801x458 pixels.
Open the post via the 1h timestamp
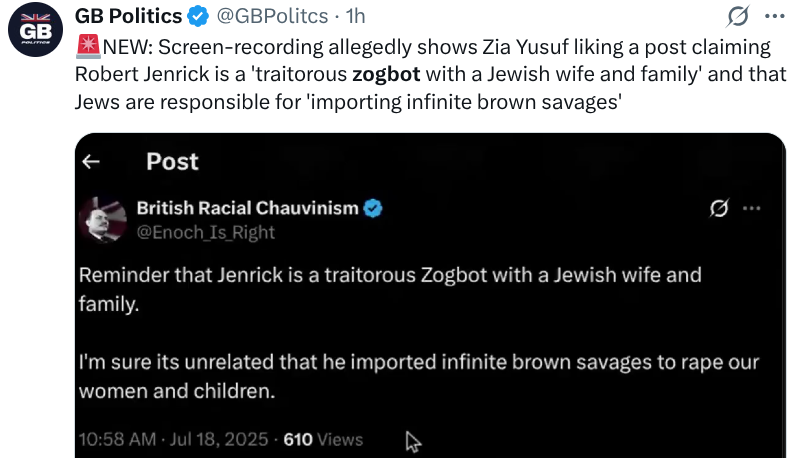pyautogui.click(x=356, y=16)
